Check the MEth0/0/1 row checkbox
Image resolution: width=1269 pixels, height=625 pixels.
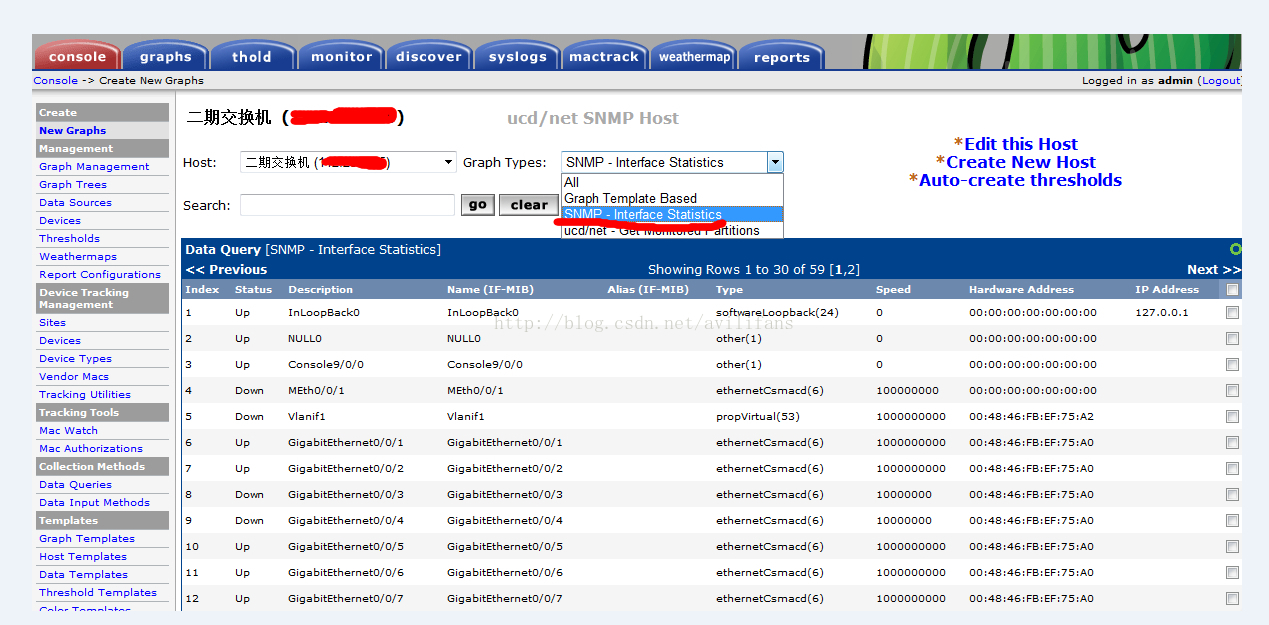coord(1232,390)
